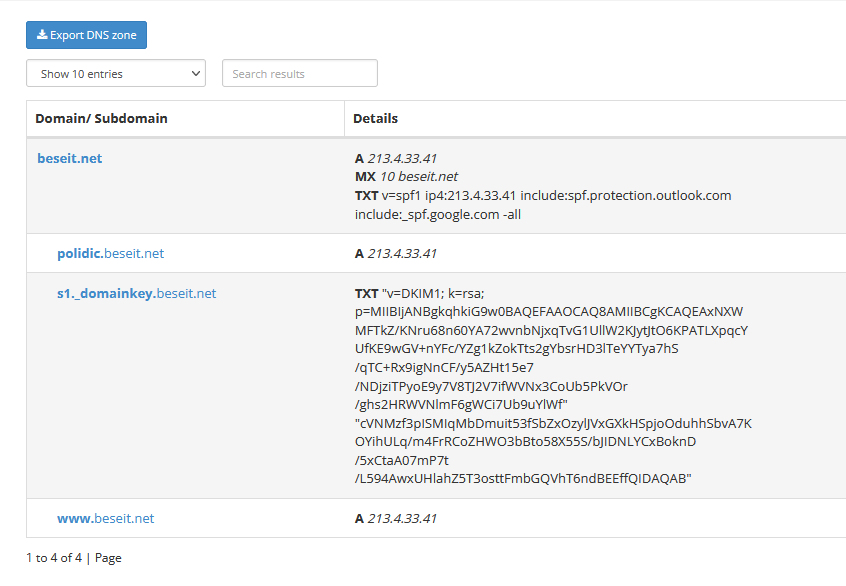Open the www.beseit.net subdomain link
The width and height of the screenshot is (846, 586).
tap(105, 518)
